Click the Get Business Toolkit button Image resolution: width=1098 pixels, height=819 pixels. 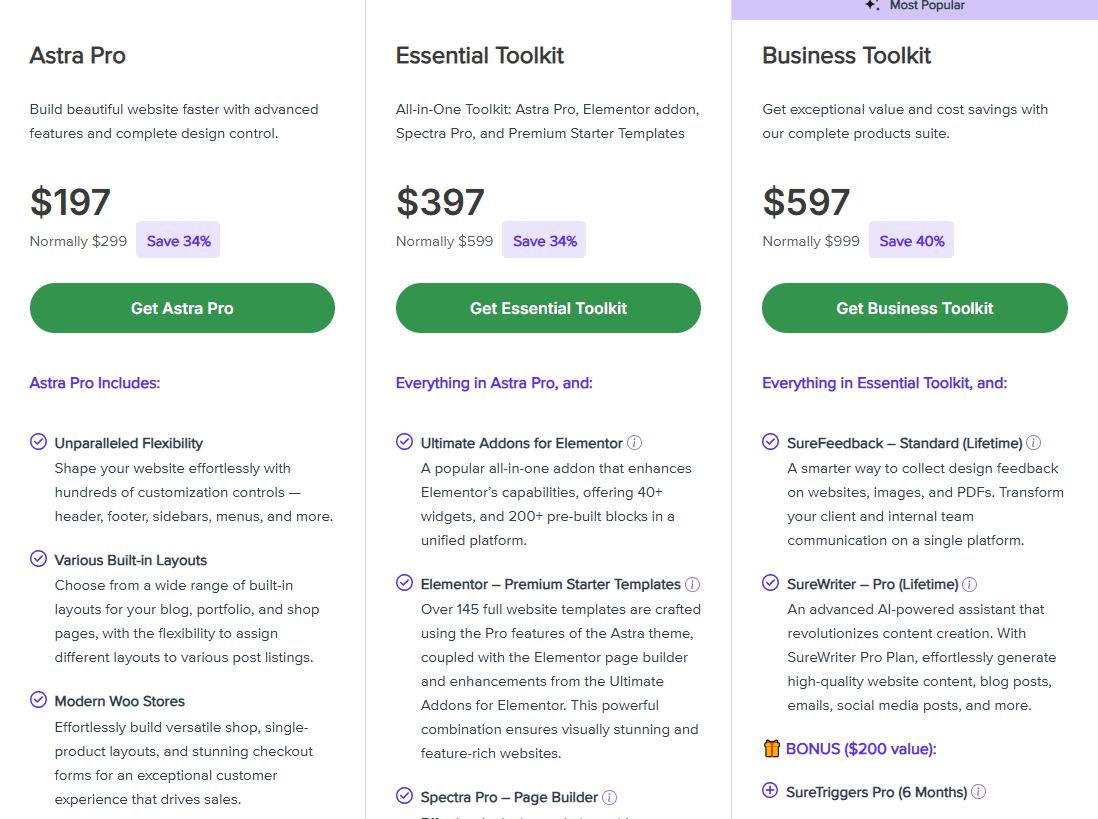pos(914,308)
